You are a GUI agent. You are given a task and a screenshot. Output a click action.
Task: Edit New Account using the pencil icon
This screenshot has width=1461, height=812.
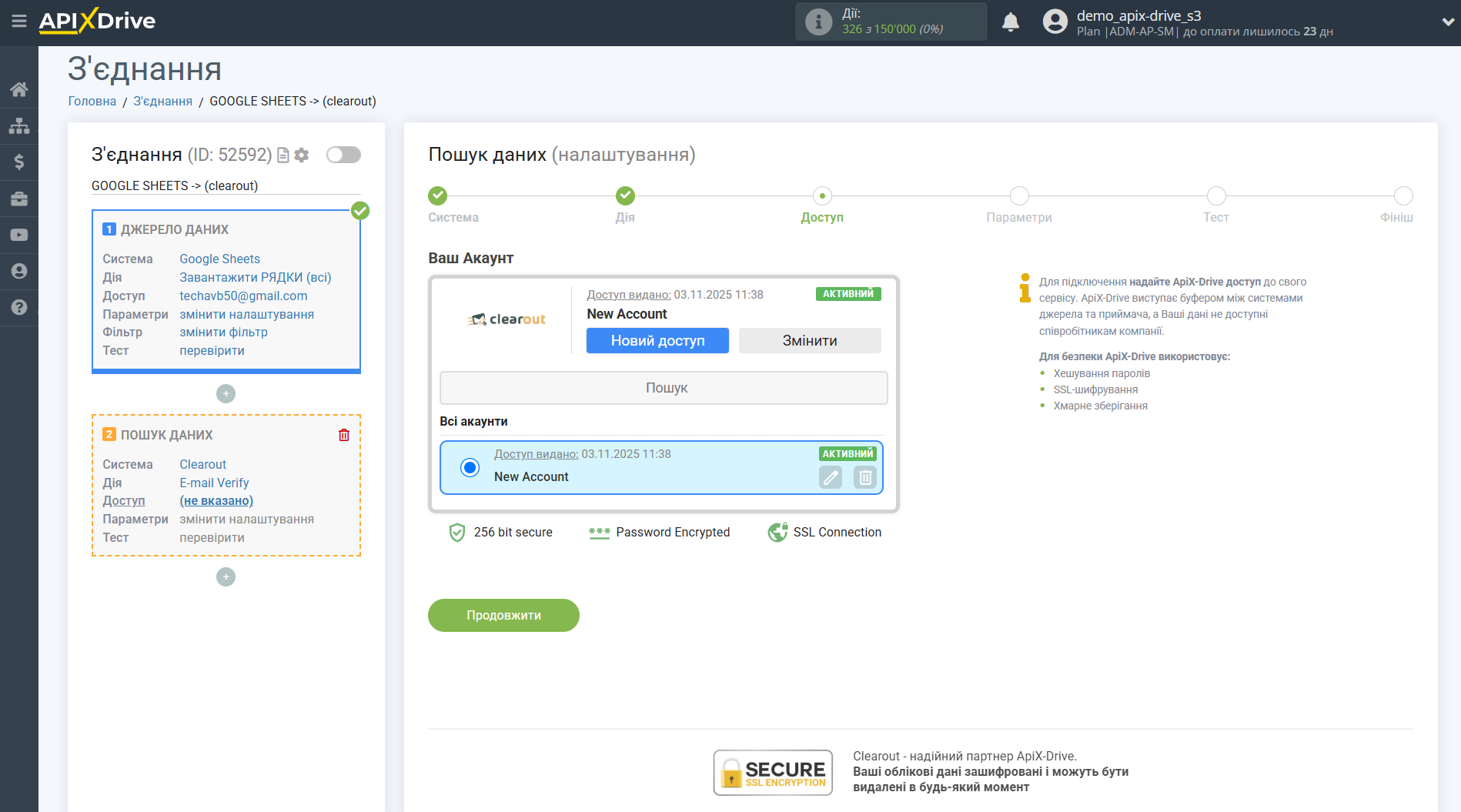(x=830, y=477)
